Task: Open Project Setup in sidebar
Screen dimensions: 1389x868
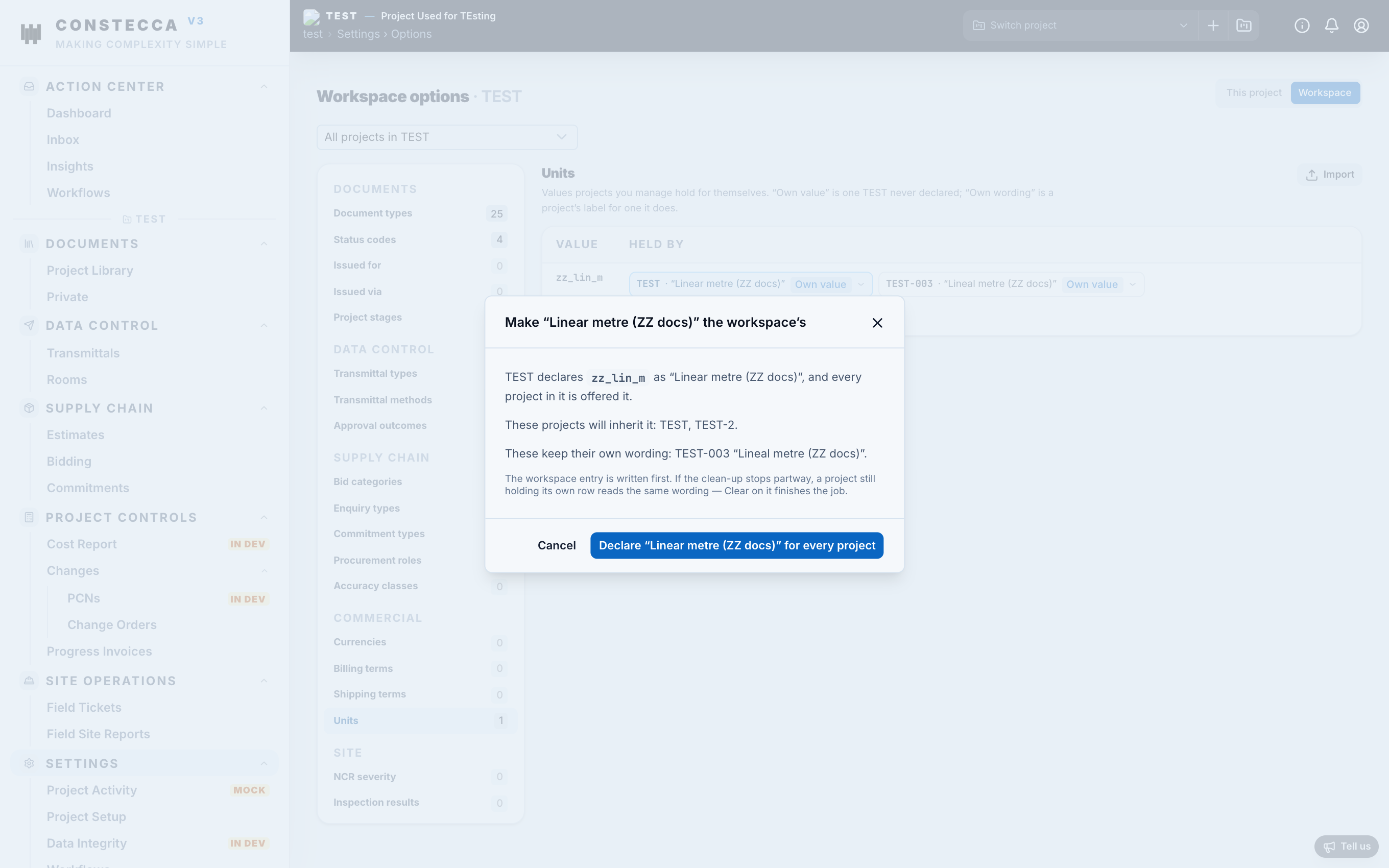Action: (86, 816)
